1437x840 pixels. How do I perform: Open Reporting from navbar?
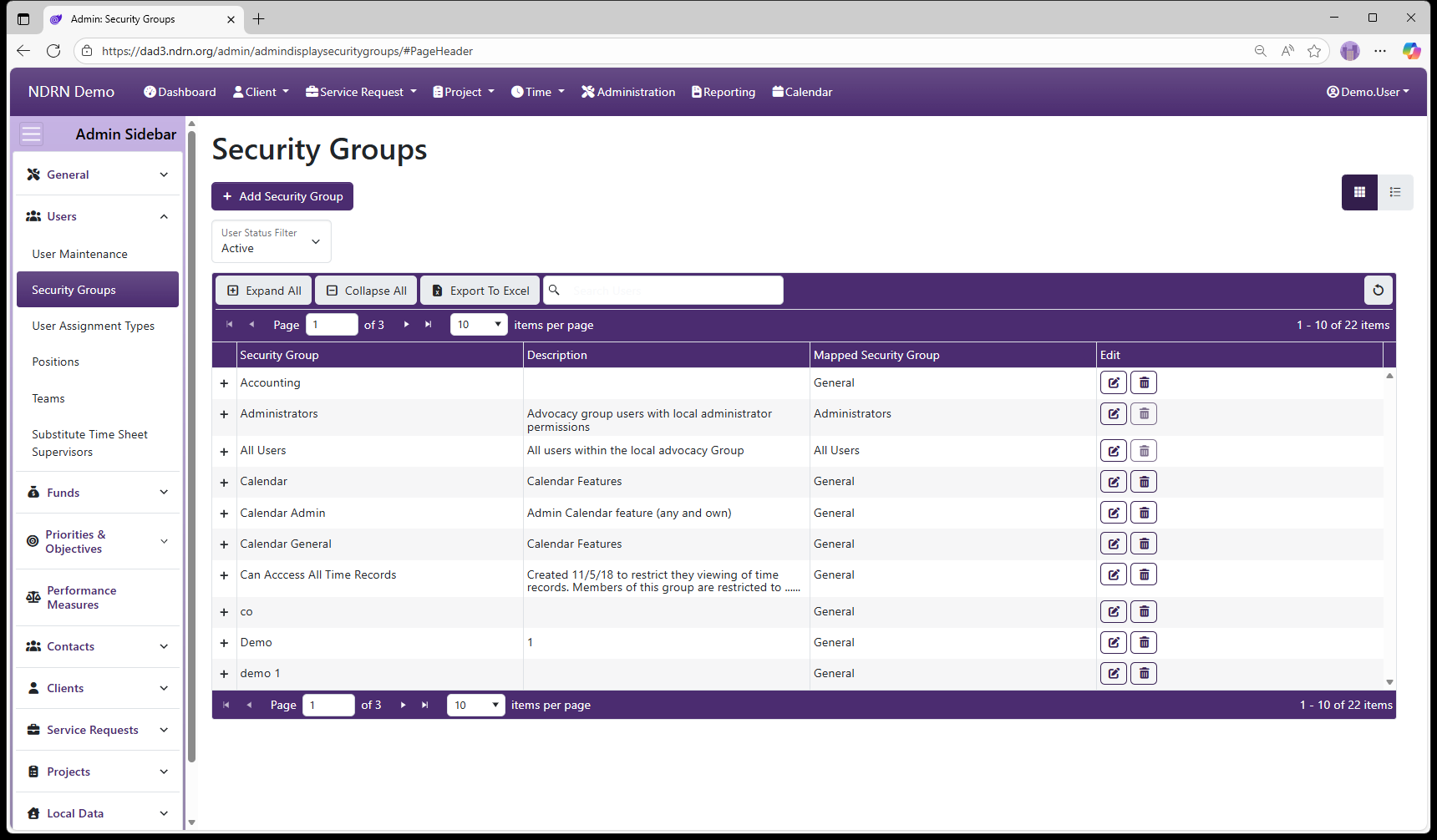[724, 92]
